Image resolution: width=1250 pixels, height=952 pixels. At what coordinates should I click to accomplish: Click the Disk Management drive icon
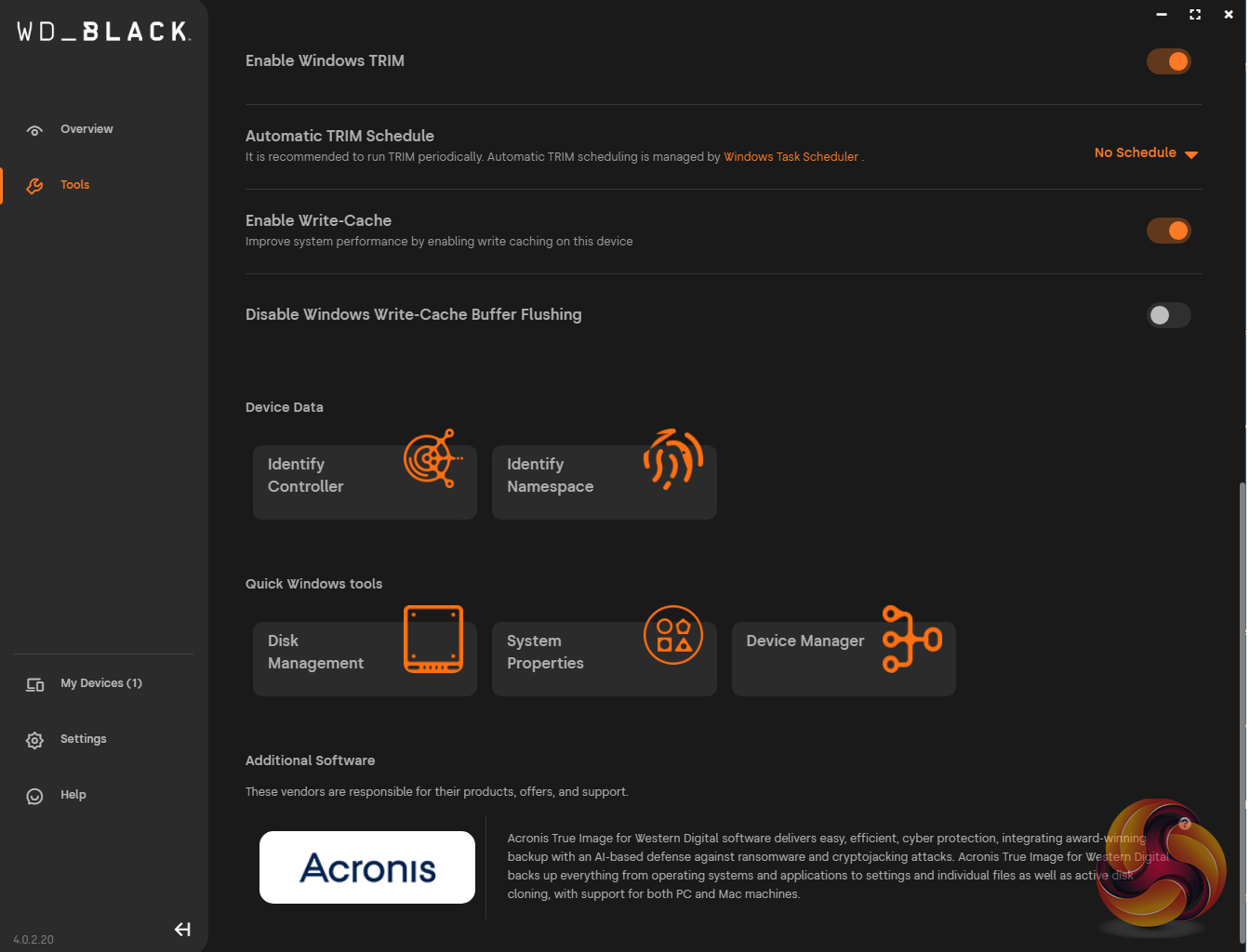tap(433, 639)
